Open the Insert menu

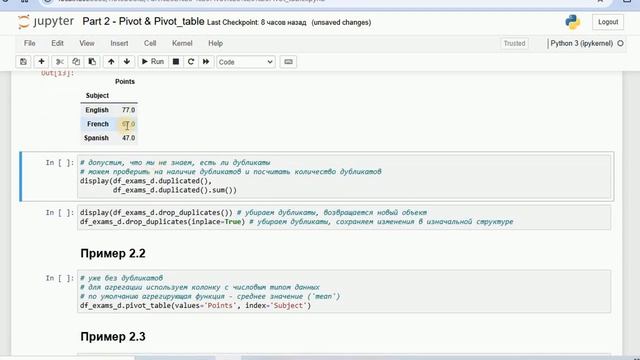point(119,43)
